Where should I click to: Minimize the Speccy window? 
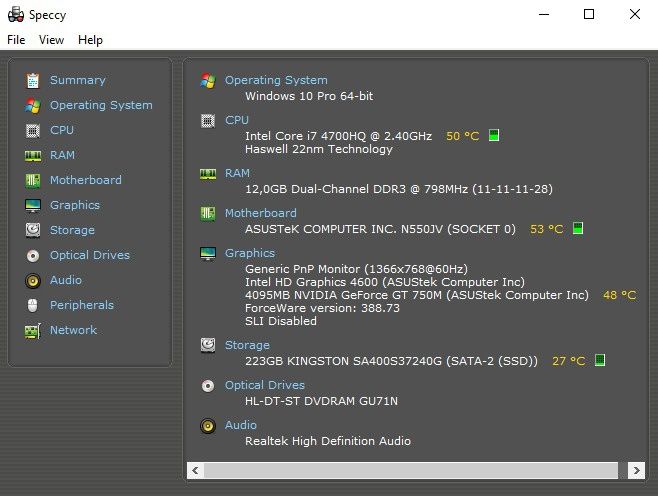click(544, 15)
